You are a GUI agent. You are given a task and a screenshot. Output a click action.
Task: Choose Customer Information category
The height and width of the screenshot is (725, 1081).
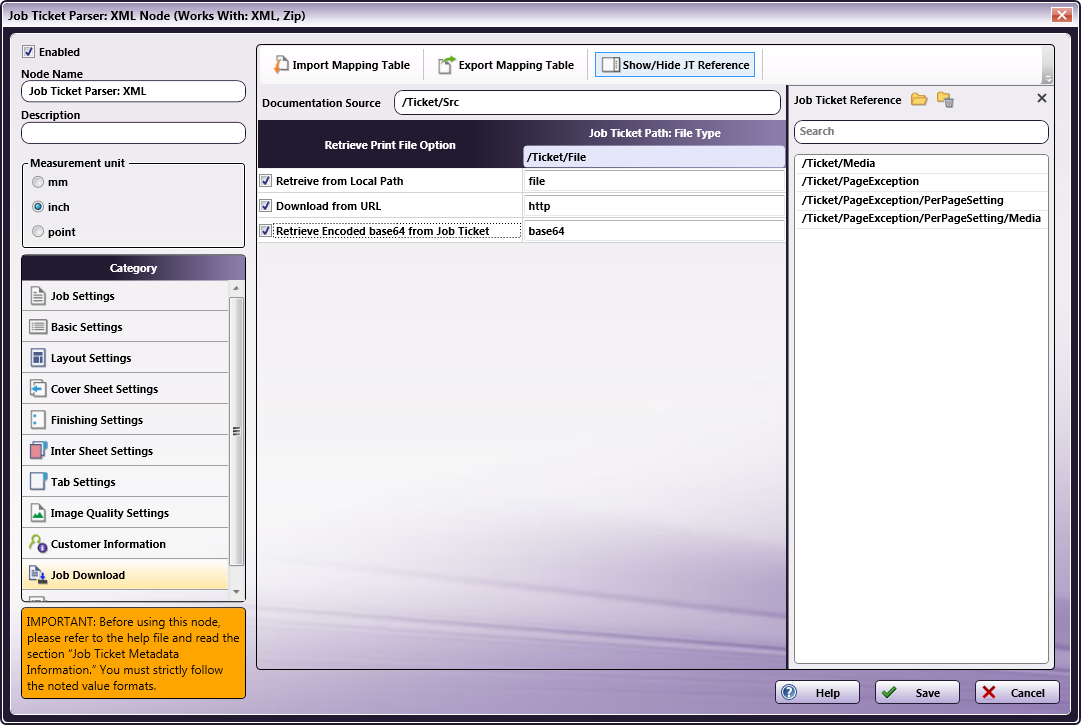(125, 544)
